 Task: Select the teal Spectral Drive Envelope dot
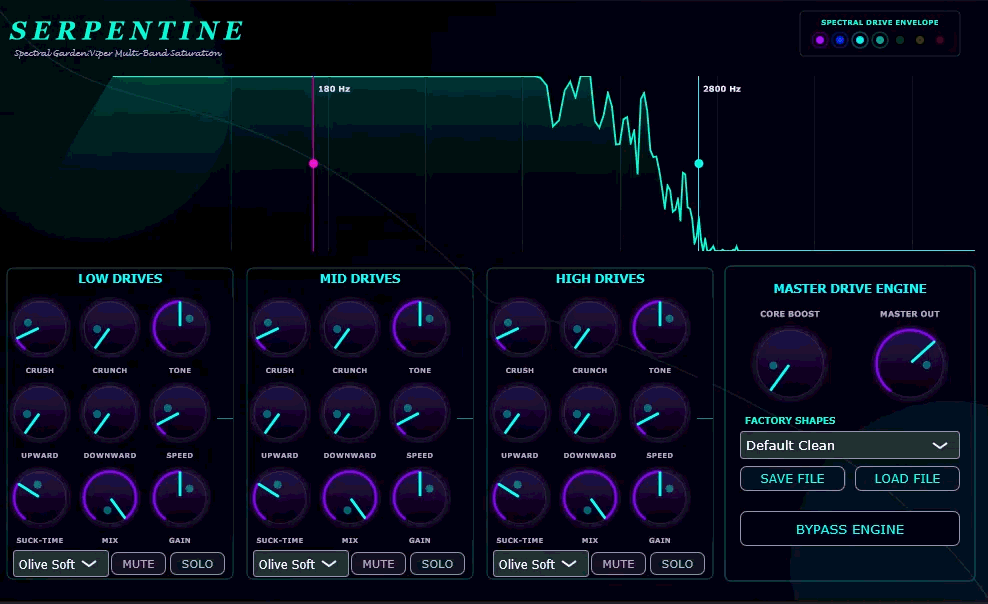(880, 40)
